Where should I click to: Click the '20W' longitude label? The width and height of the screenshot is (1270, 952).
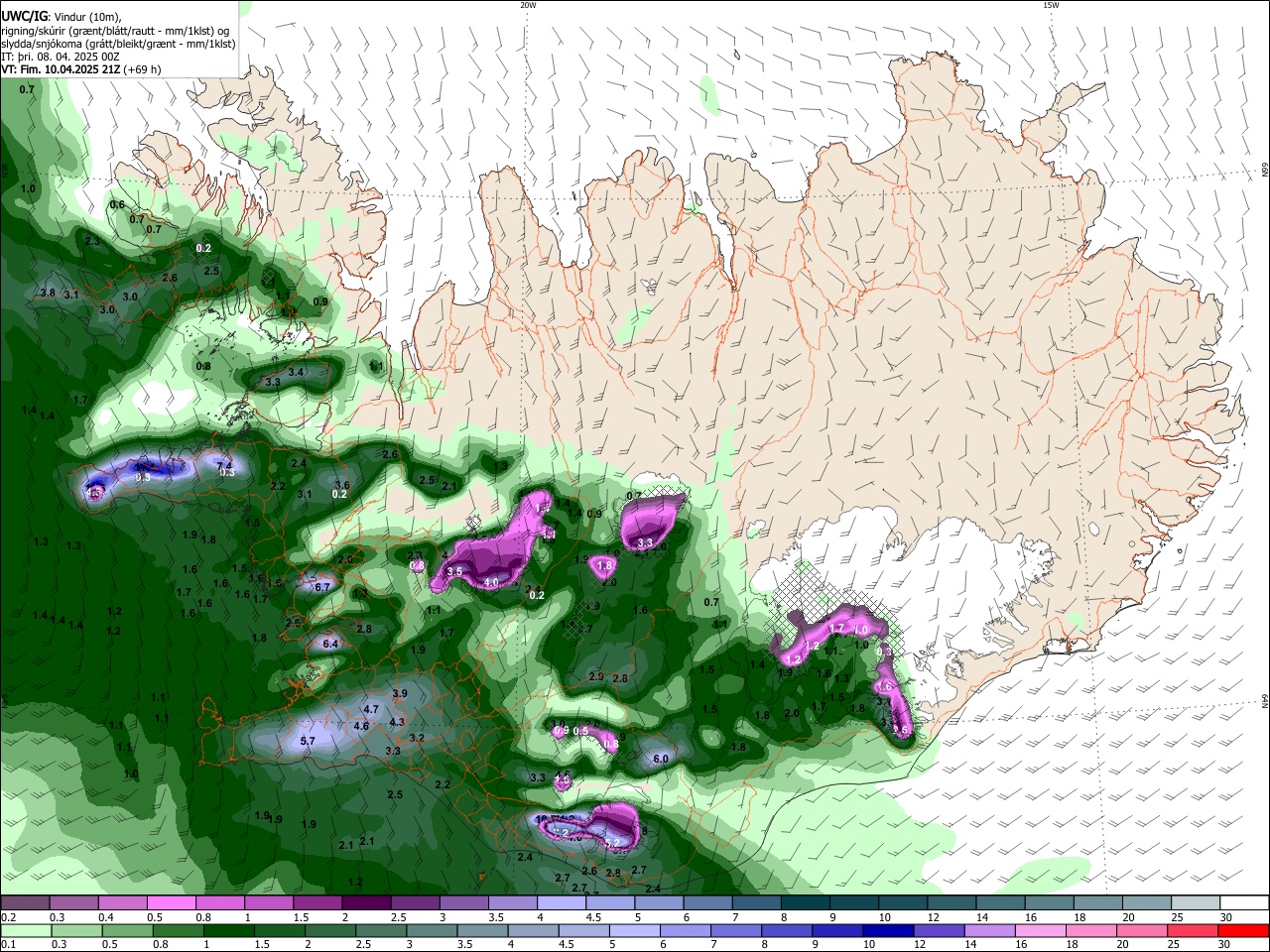click(x=528, y=5)
